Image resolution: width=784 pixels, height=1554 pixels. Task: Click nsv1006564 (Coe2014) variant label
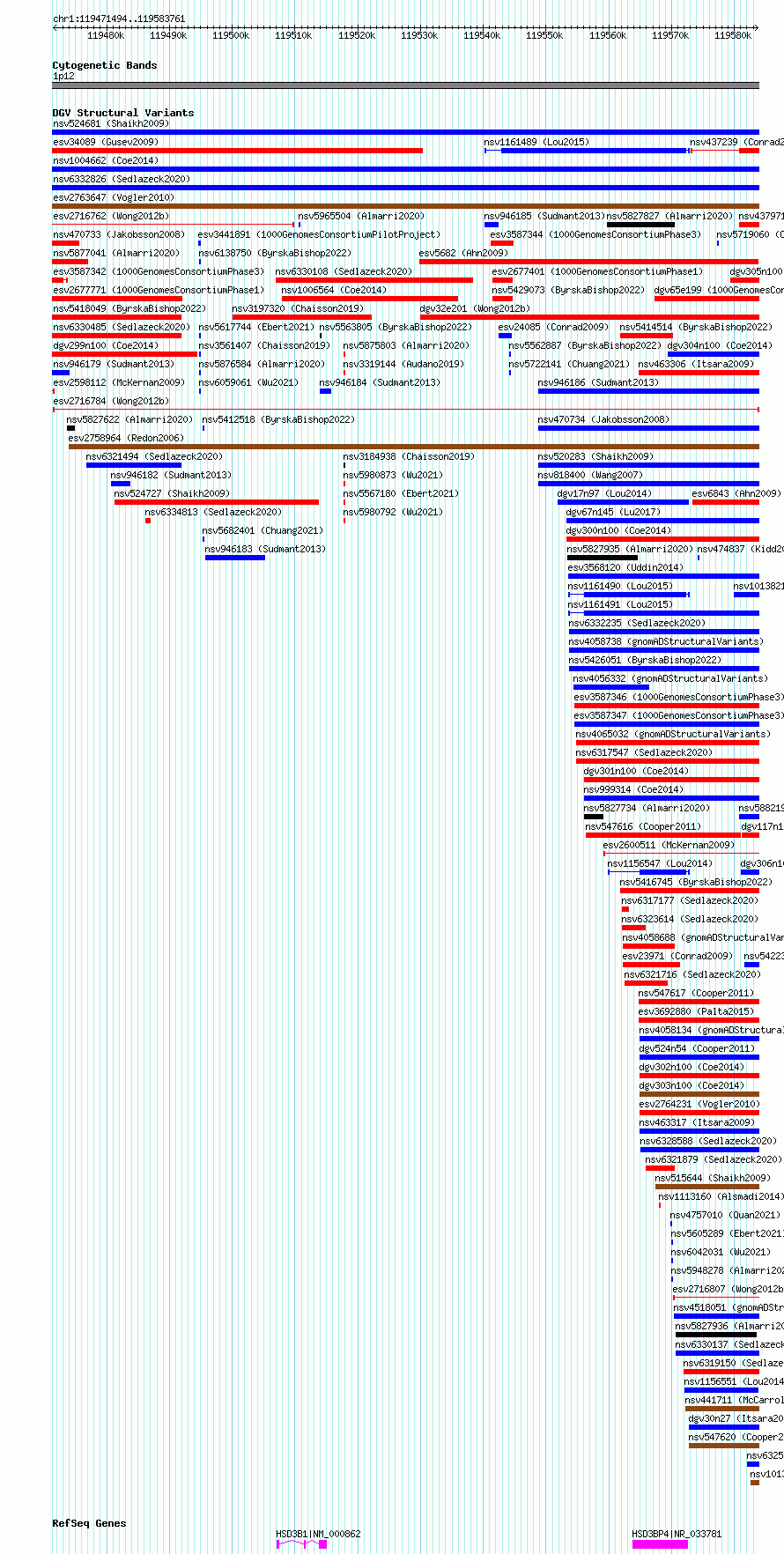pos(334,290)
